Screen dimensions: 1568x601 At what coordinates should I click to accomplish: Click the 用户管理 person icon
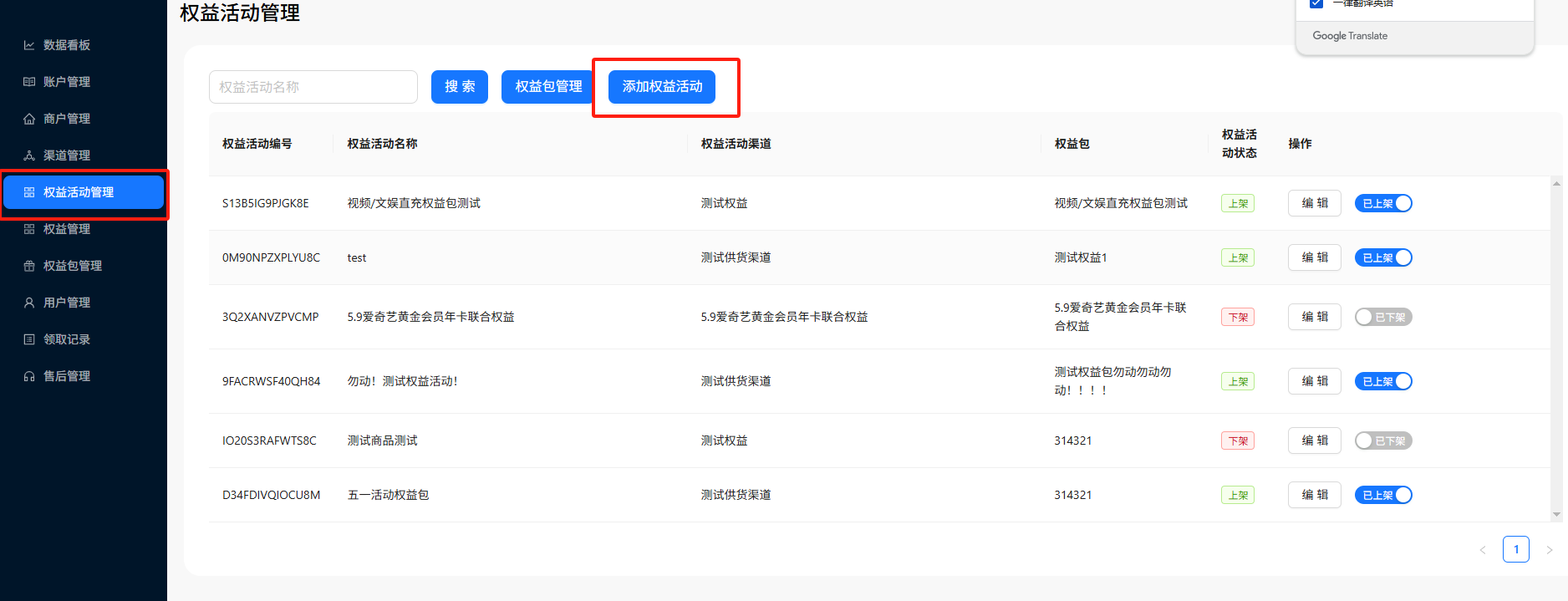(29, 303)
